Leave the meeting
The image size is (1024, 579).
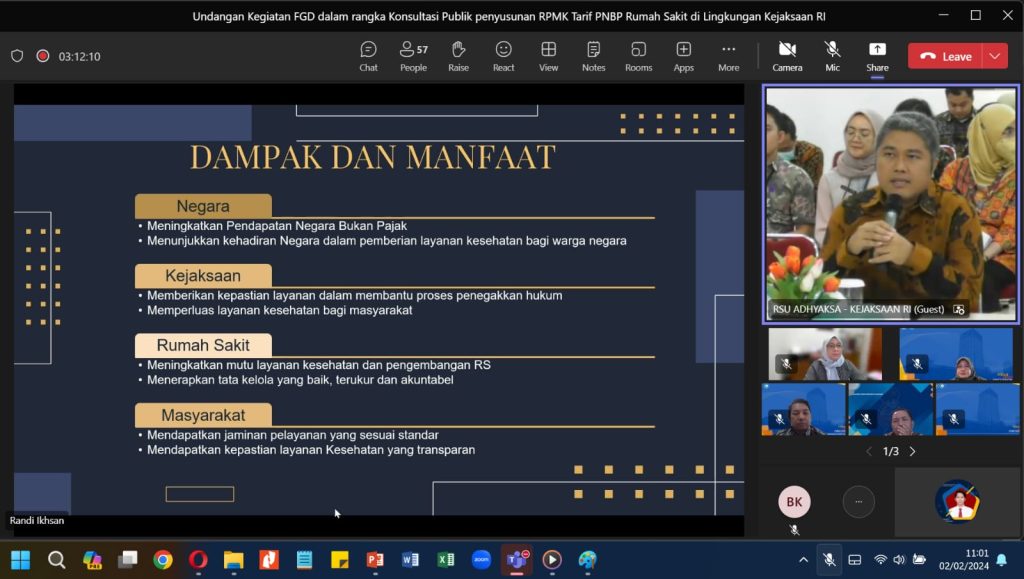(946, 56)
